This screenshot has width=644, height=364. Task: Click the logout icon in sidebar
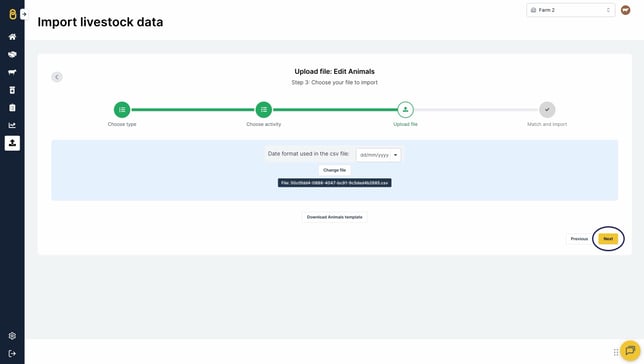(12, 353)
